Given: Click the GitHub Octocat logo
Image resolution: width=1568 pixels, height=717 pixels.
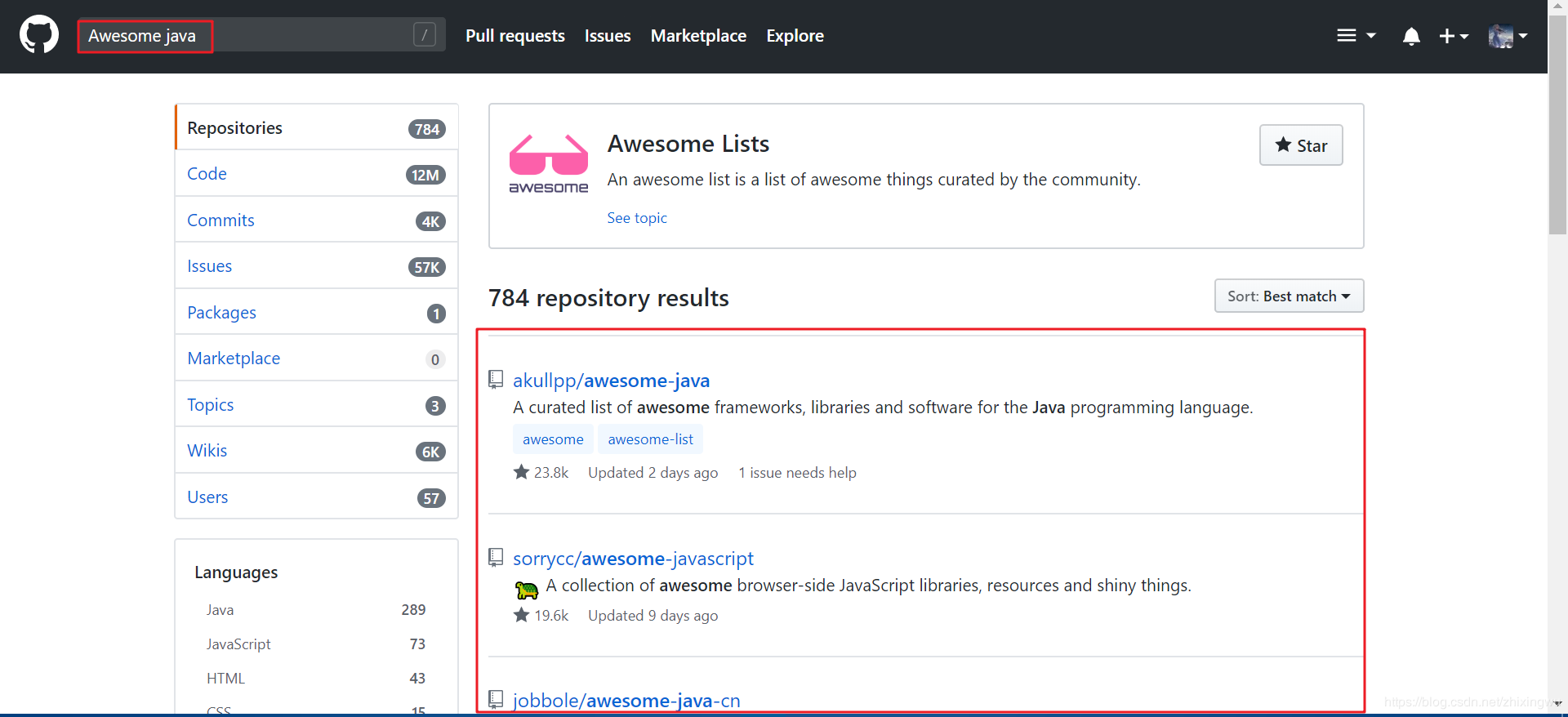Looking at the screenshot, I should pyautogui.click(x=39, y=35).
